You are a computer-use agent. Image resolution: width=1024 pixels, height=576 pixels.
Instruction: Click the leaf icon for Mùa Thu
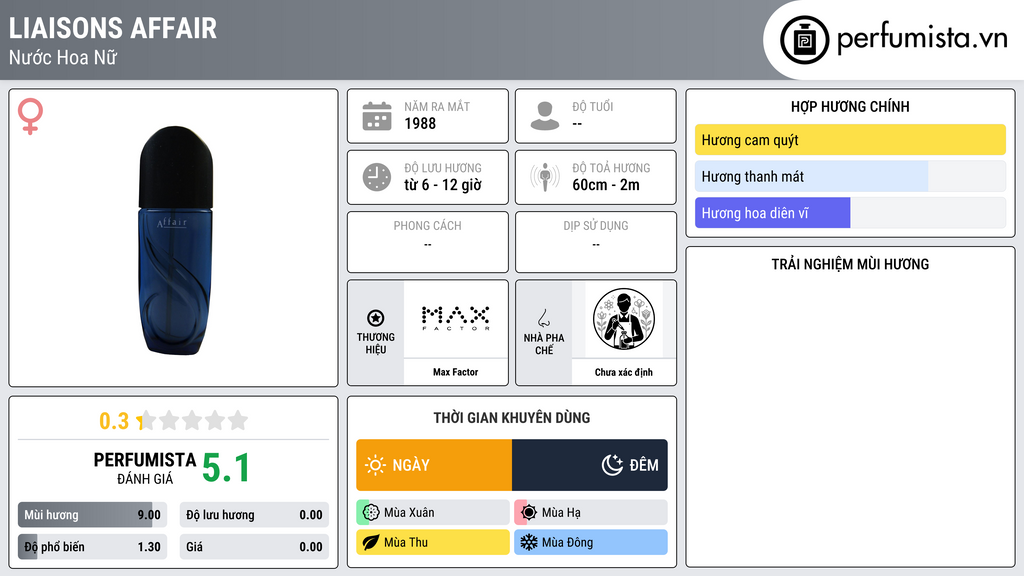371,542
